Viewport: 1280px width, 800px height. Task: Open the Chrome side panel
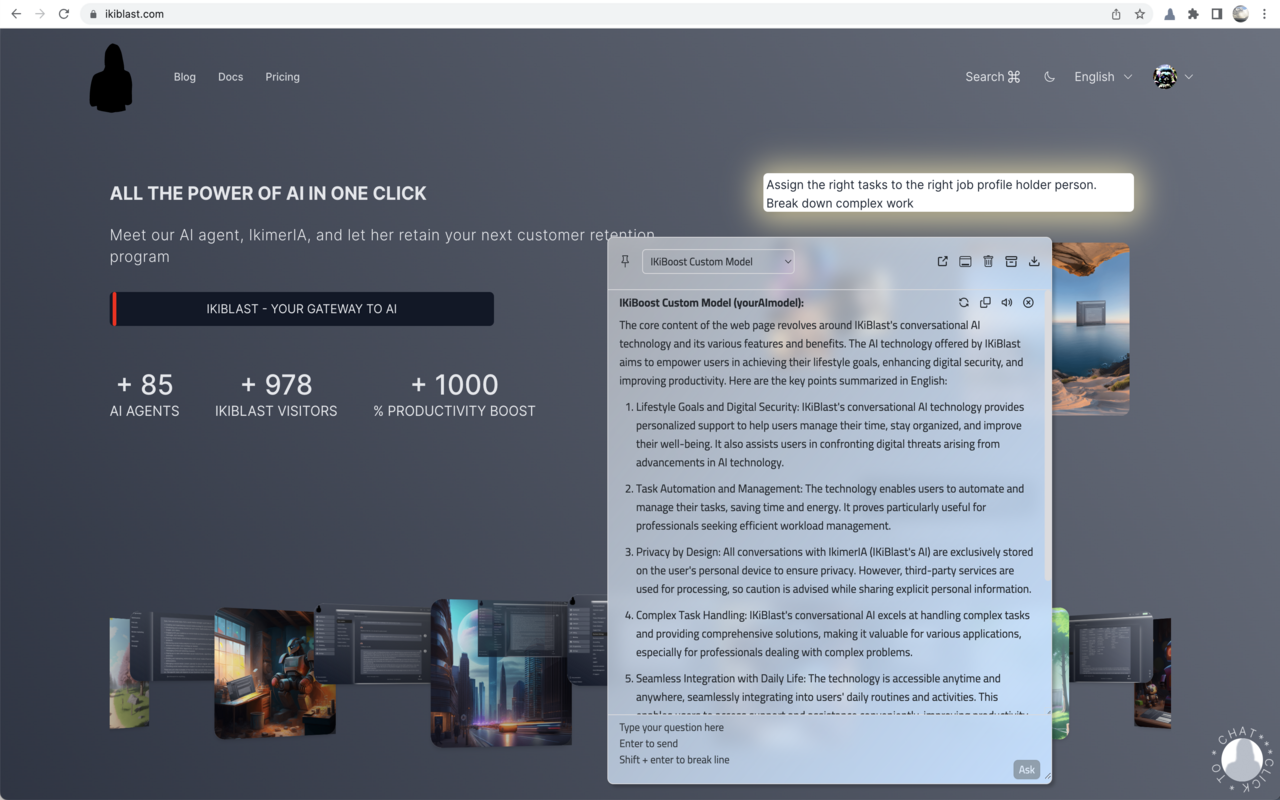click(1217, 14)
